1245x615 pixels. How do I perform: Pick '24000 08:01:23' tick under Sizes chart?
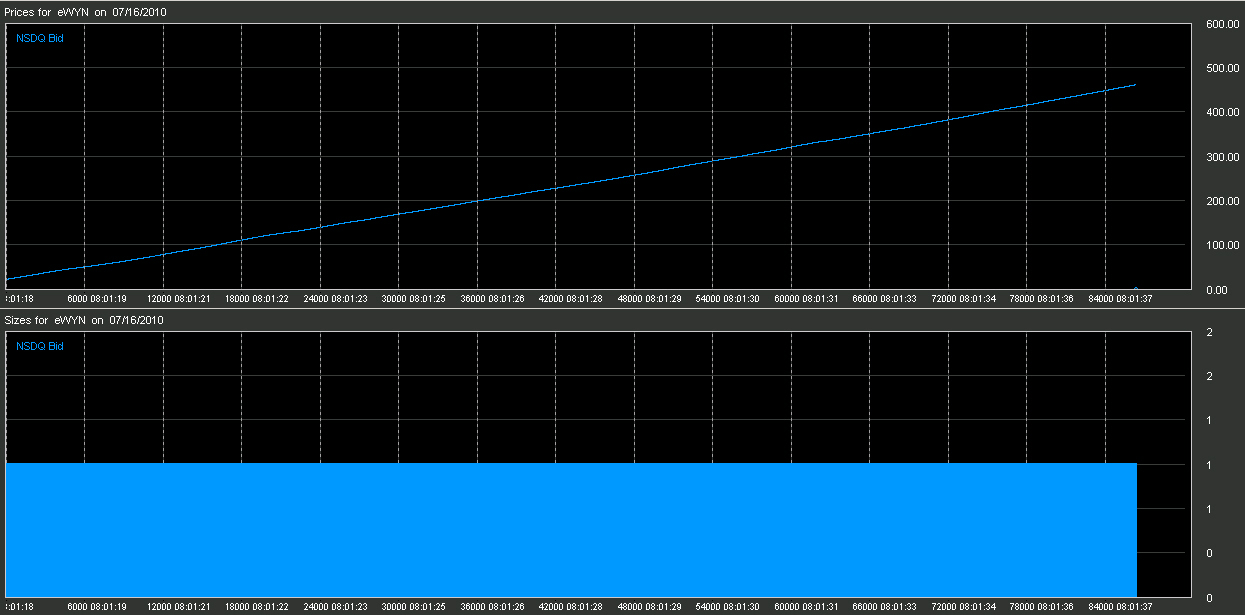tap(335, 607)
